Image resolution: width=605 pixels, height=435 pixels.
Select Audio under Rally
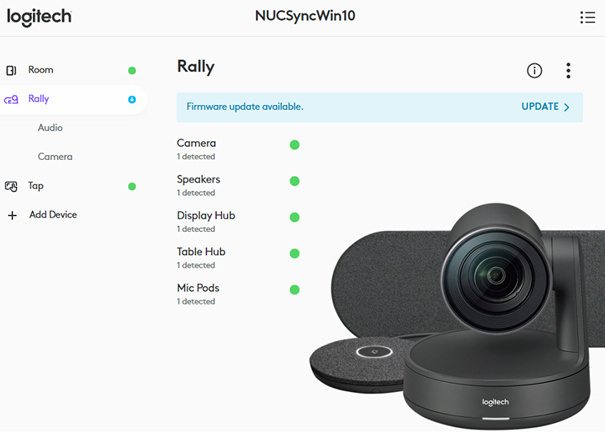[50, 128]
